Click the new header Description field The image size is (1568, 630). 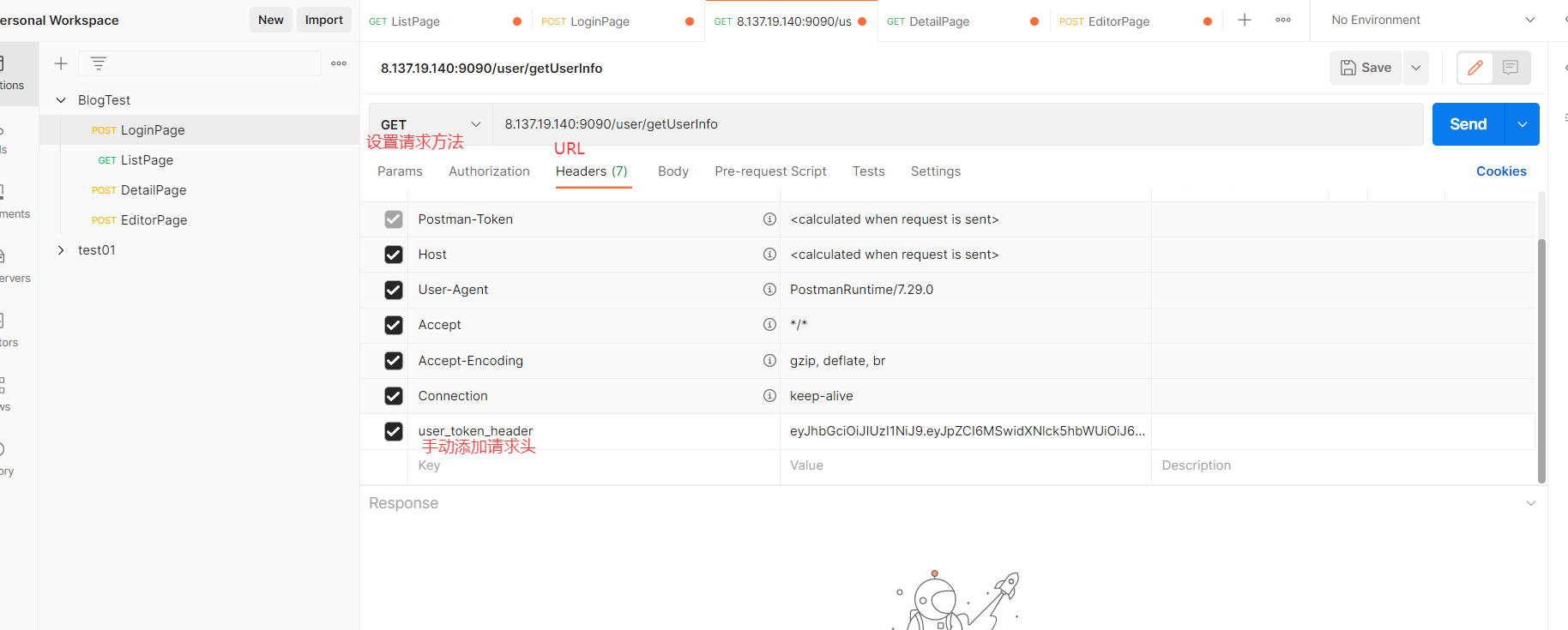pyautogui.click(x=1343, y=465)
